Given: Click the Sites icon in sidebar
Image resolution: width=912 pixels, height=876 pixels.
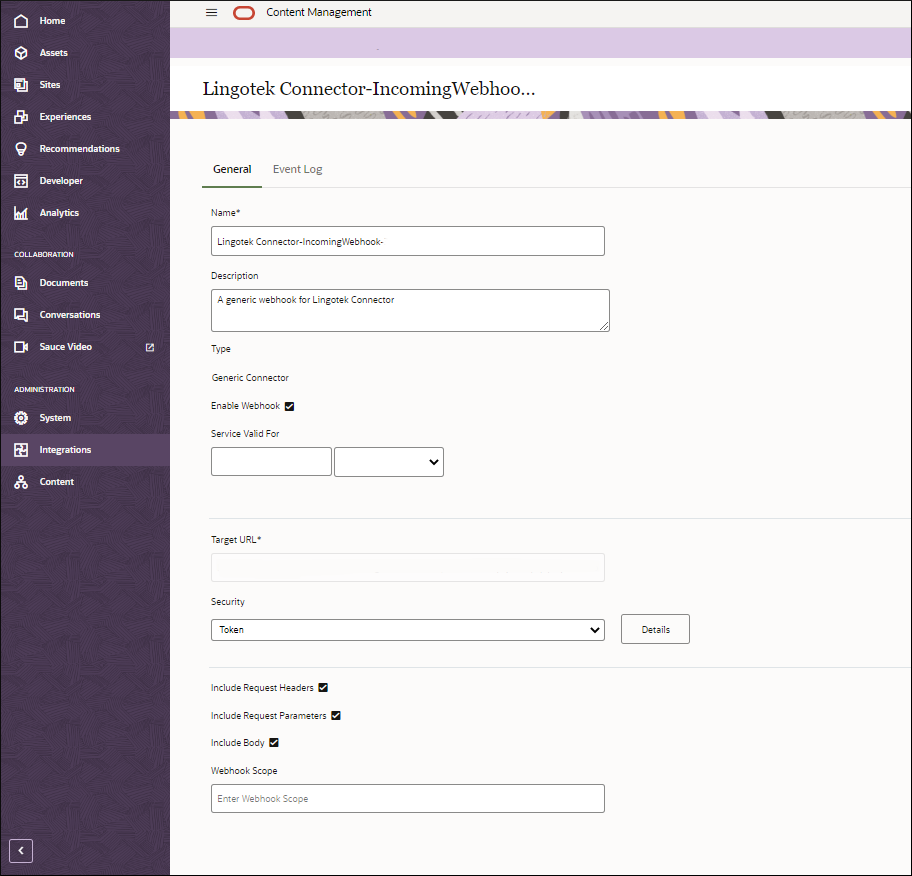Looking at the screenshot, I should (21, 85).
